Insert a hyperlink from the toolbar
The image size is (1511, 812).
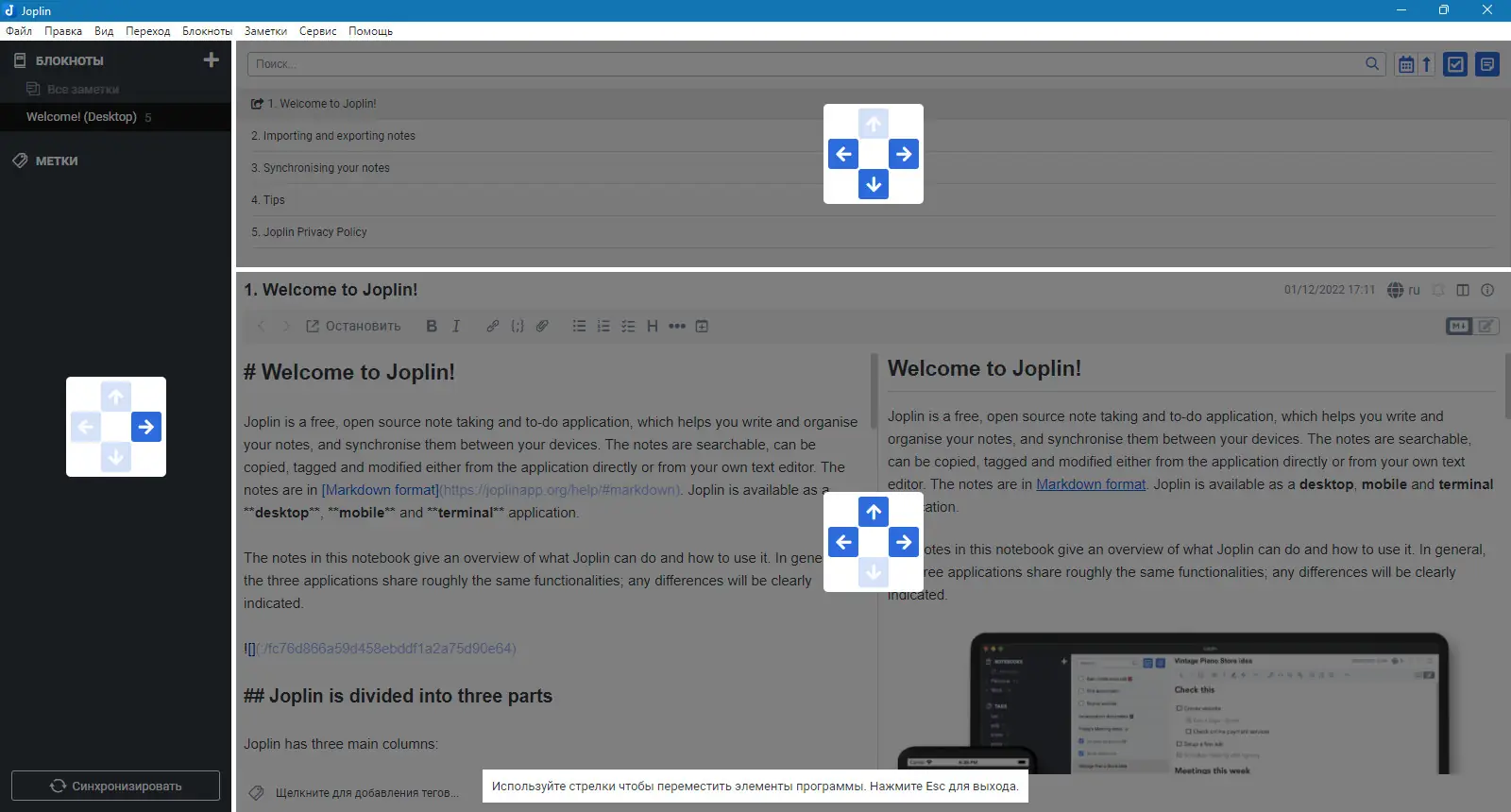493,326
